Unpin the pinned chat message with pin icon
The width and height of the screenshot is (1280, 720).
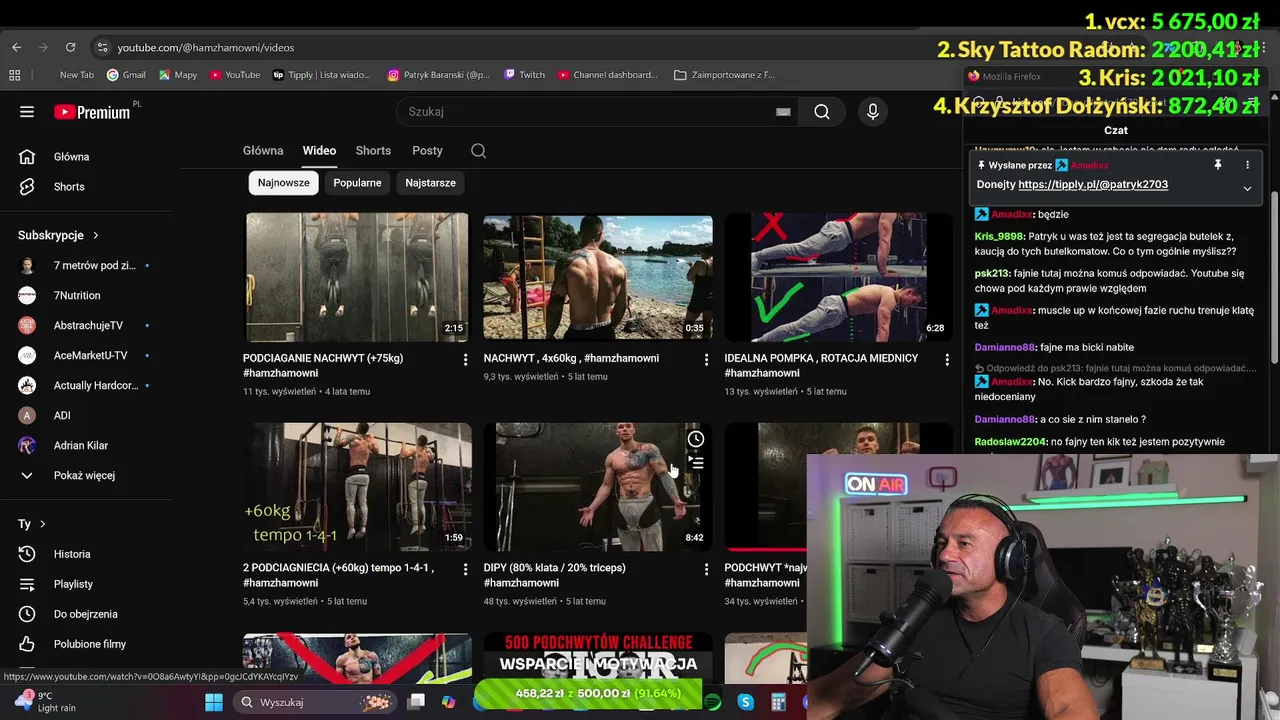[1217, 165]
